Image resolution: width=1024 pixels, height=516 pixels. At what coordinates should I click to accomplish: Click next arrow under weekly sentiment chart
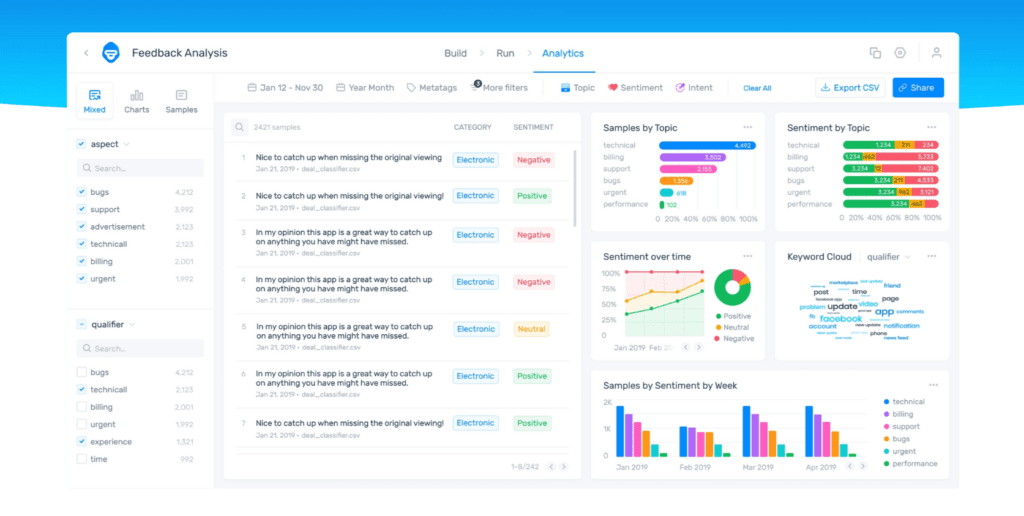pyautogui.click(x=863, y=466)
